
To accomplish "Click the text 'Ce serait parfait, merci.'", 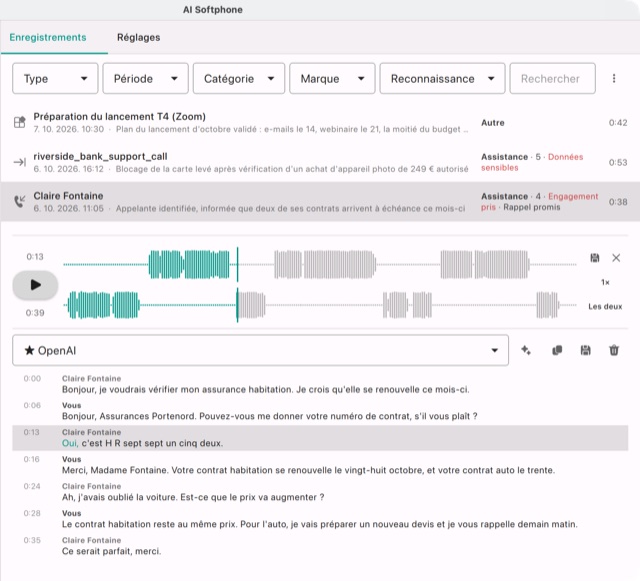I will coord(111,551).
